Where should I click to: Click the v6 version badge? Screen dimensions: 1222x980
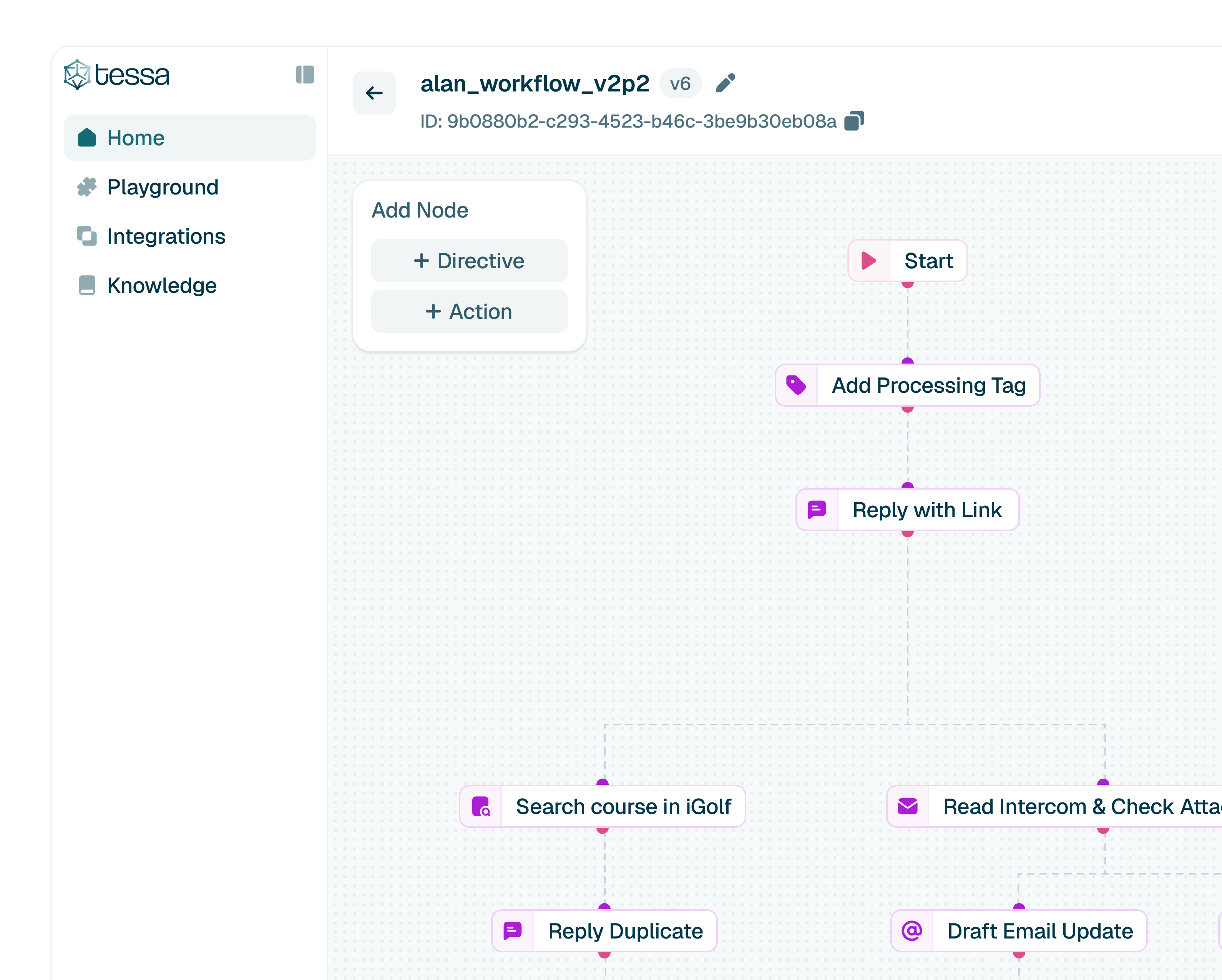[x=680, y=84]
